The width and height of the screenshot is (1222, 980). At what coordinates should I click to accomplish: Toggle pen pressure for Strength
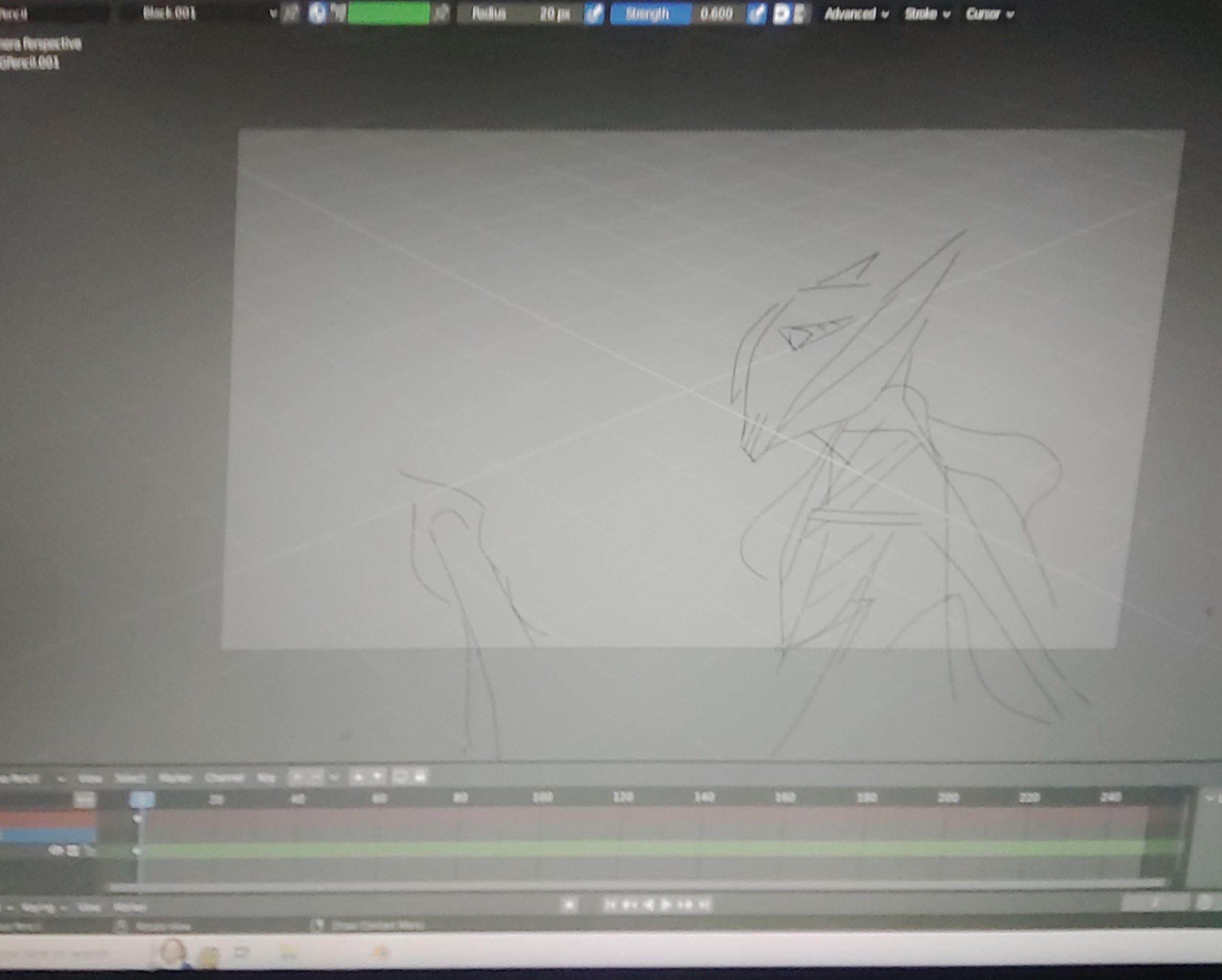pyautogui.click(x=756, y=14)
